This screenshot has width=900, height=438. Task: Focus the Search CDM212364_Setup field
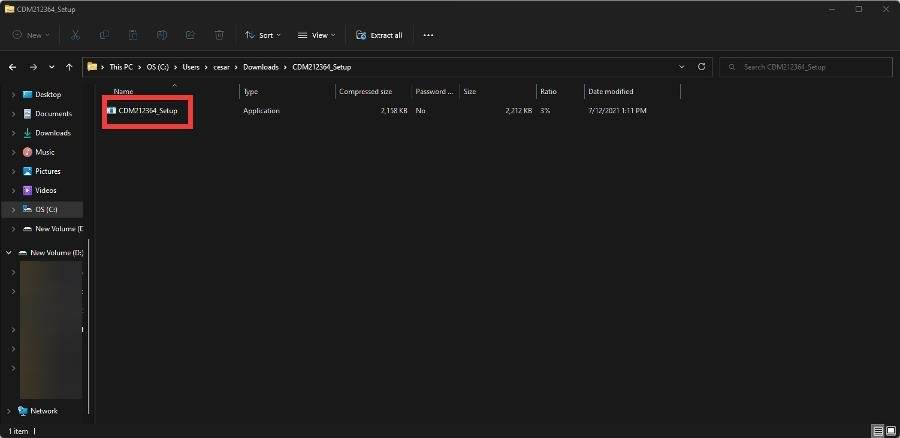click(x=806, y=67)
